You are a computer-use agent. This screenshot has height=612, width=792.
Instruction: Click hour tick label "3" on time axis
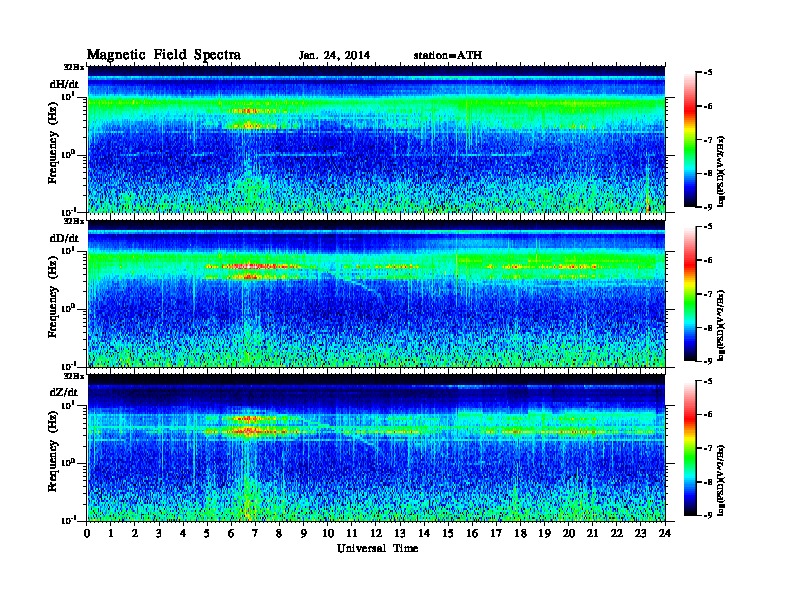(x=159, y=533)
